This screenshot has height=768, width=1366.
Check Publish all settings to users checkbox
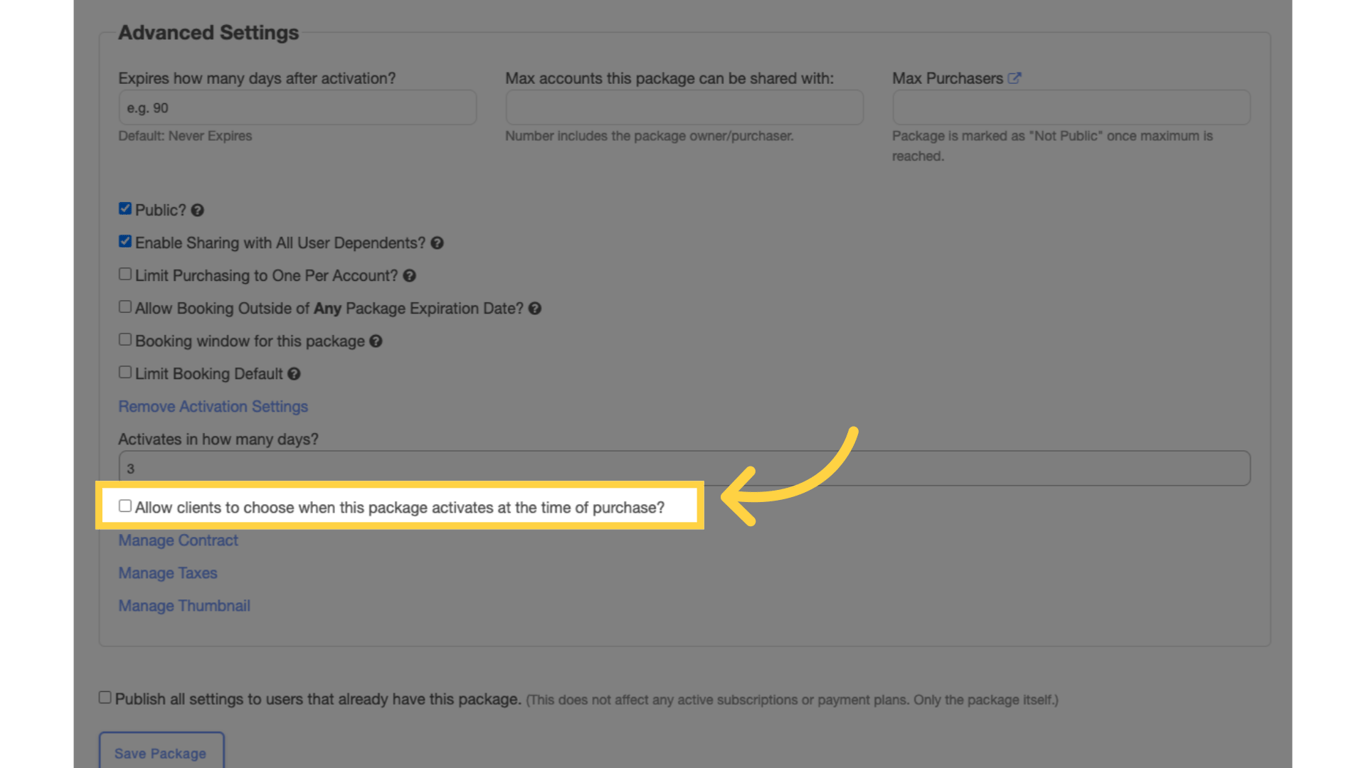[105, 698]
